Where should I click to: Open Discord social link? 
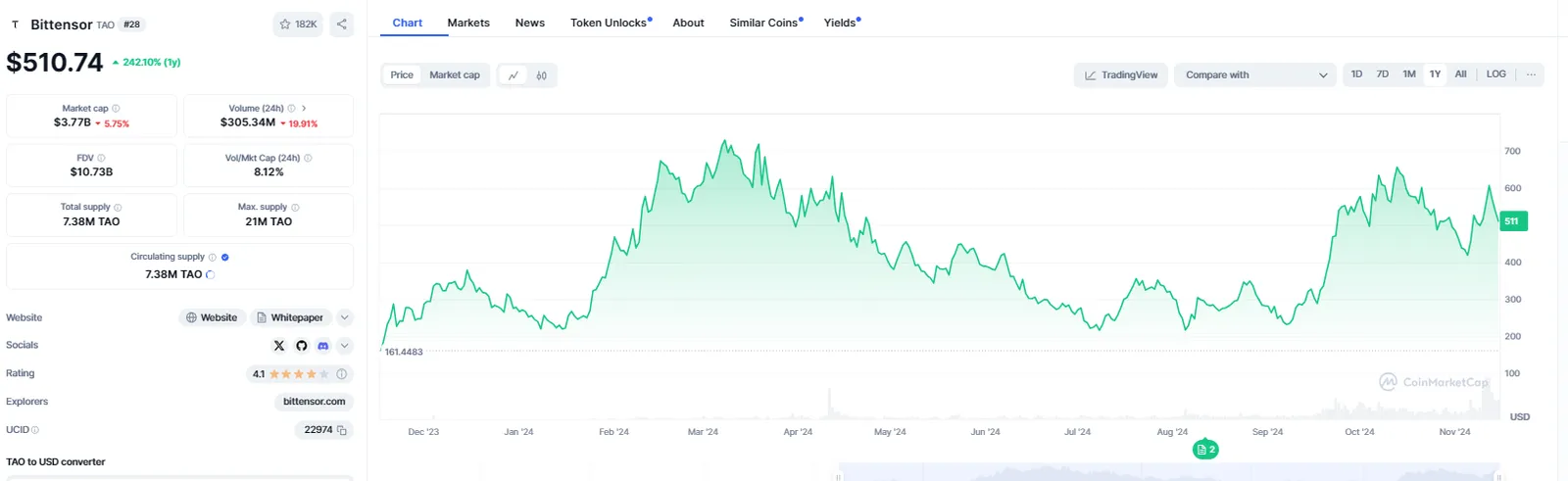tap(322, 346)
